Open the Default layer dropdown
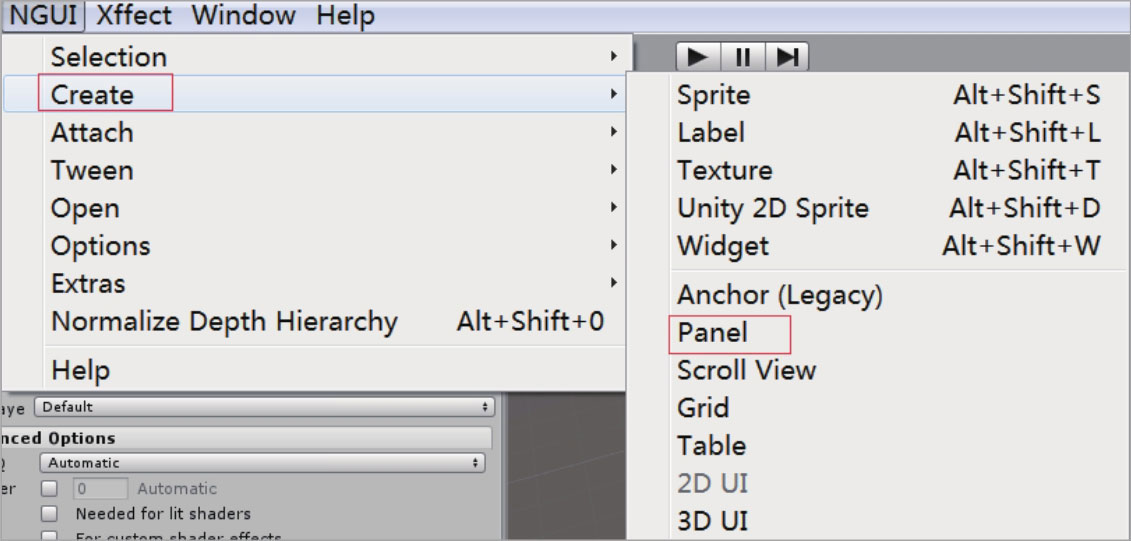The width and height of the screenshot is (1131, 541). click(x=265, y=407)
